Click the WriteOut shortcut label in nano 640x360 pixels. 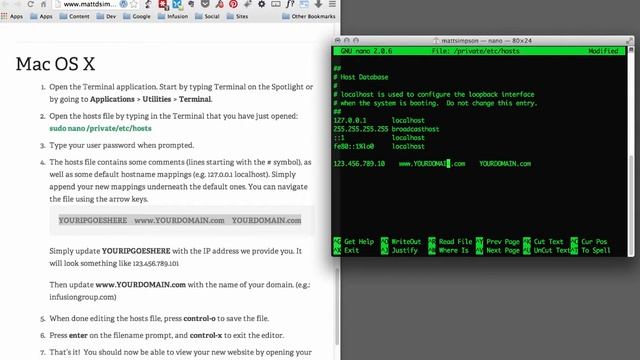(406, 242)
